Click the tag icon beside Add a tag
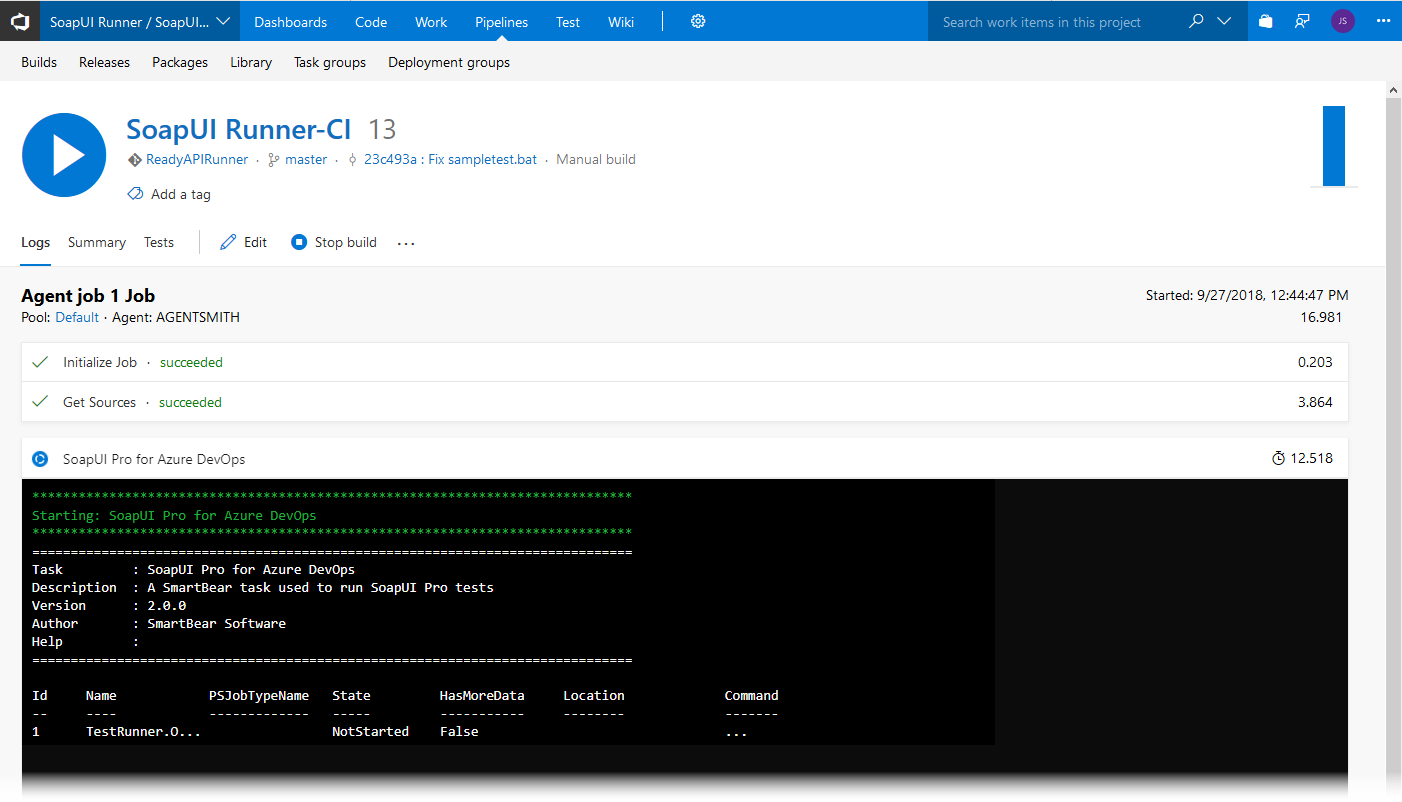1402x802 pixels. 135,194
